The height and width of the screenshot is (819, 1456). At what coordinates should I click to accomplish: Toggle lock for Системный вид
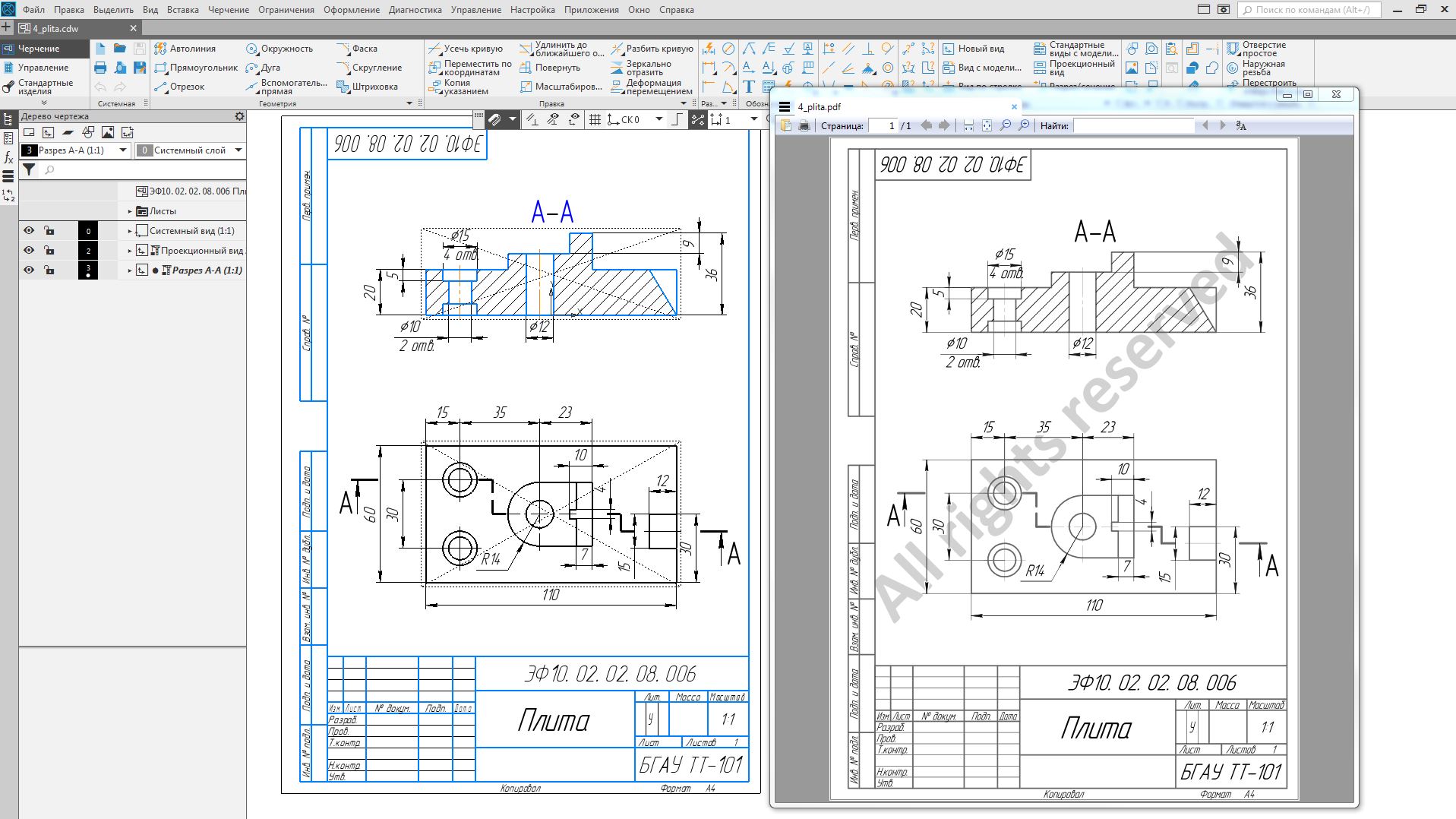coord(49,231)
